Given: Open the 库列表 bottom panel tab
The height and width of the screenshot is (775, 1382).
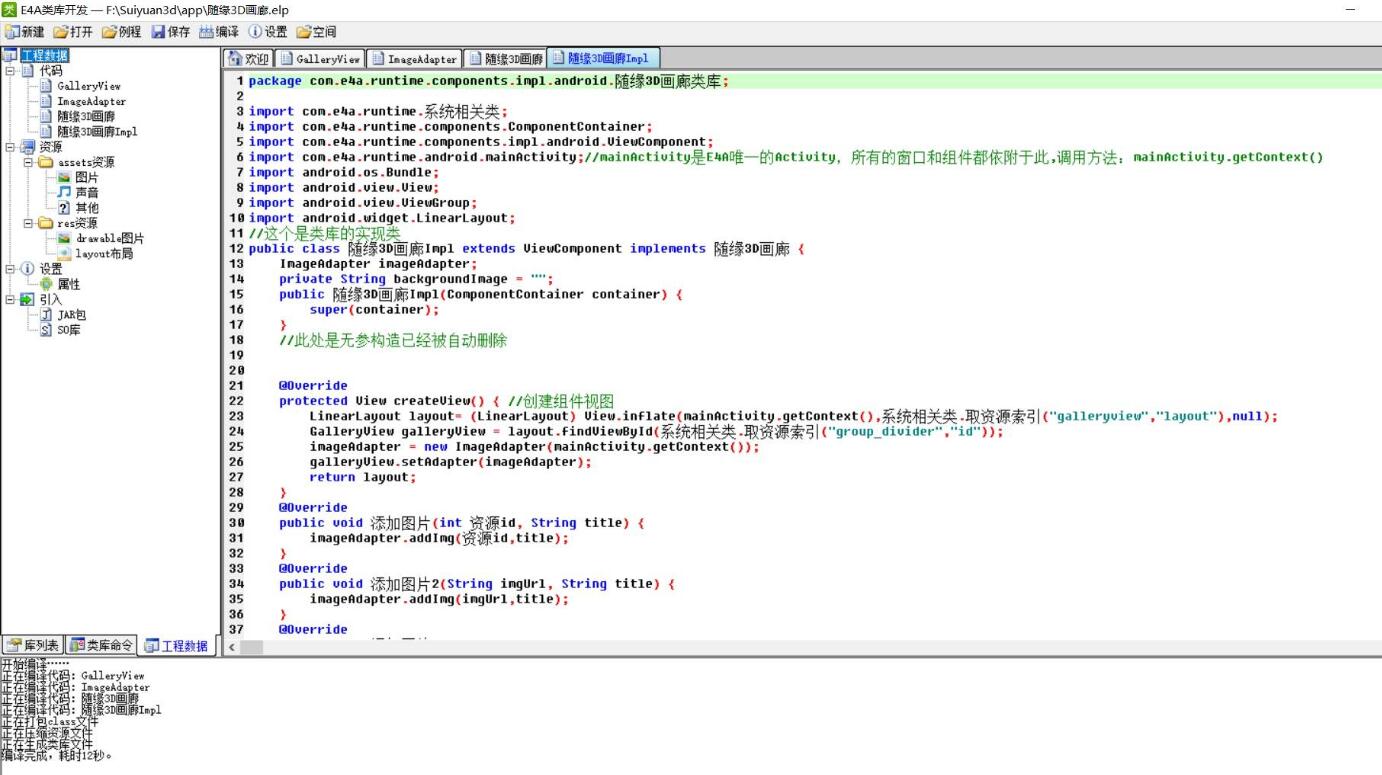Looking at the screenshot, I should tap(33, 645).
